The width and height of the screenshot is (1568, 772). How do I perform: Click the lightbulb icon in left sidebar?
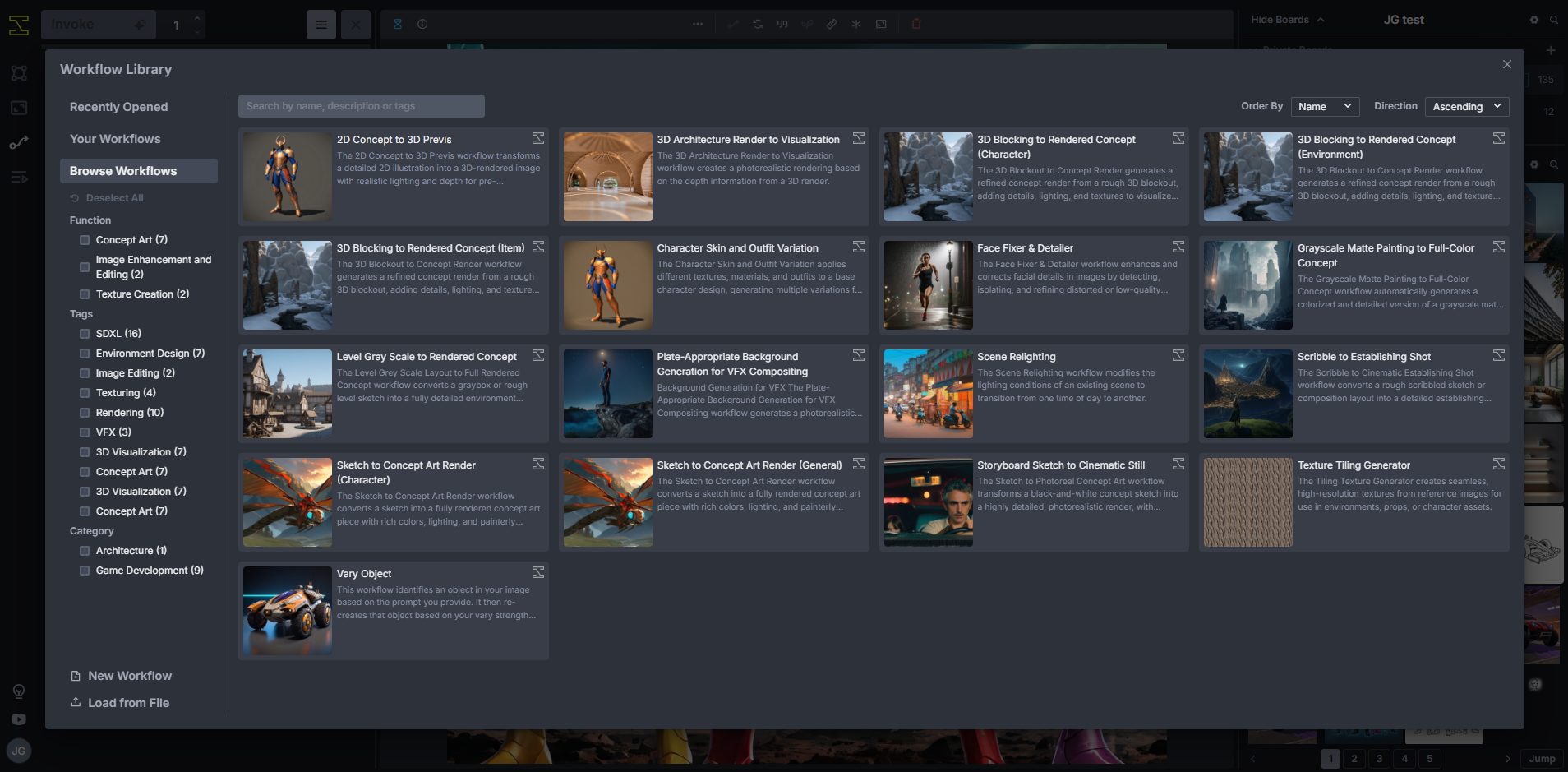(x=19, y=691)
